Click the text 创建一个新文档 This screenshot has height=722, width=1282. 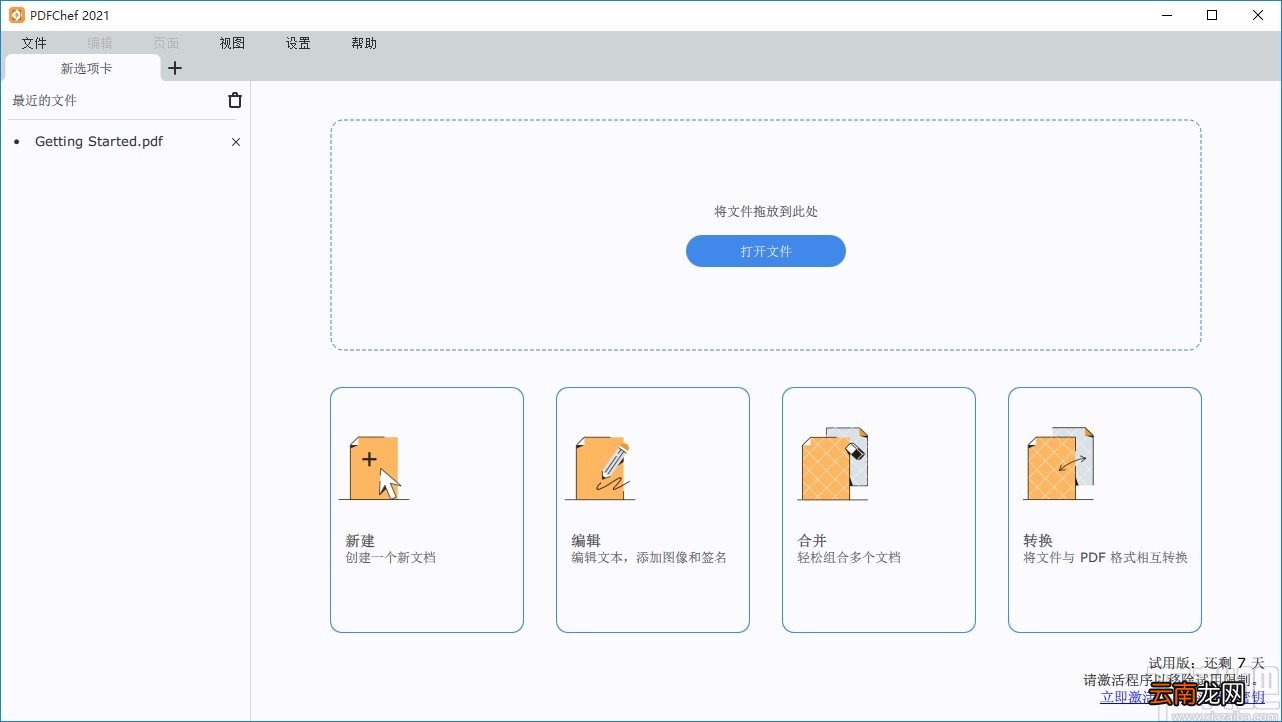click(391, 558)
